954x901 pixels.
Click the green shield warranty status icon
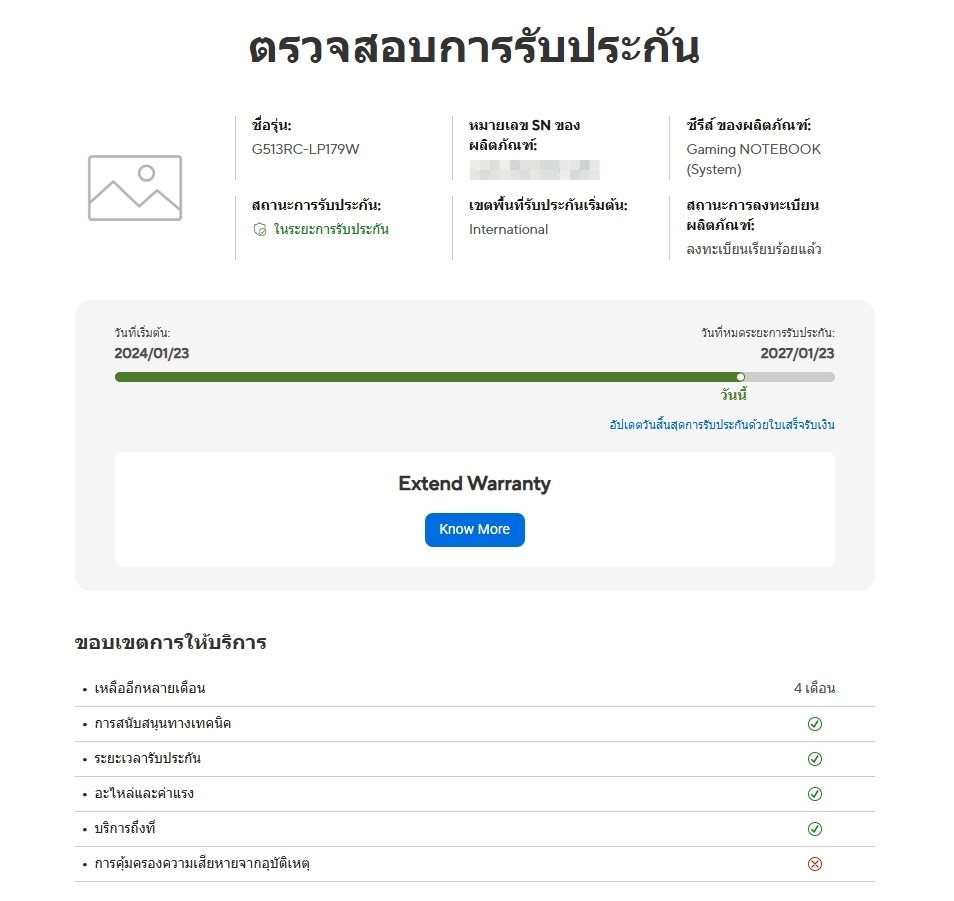(x=260, y=229)
